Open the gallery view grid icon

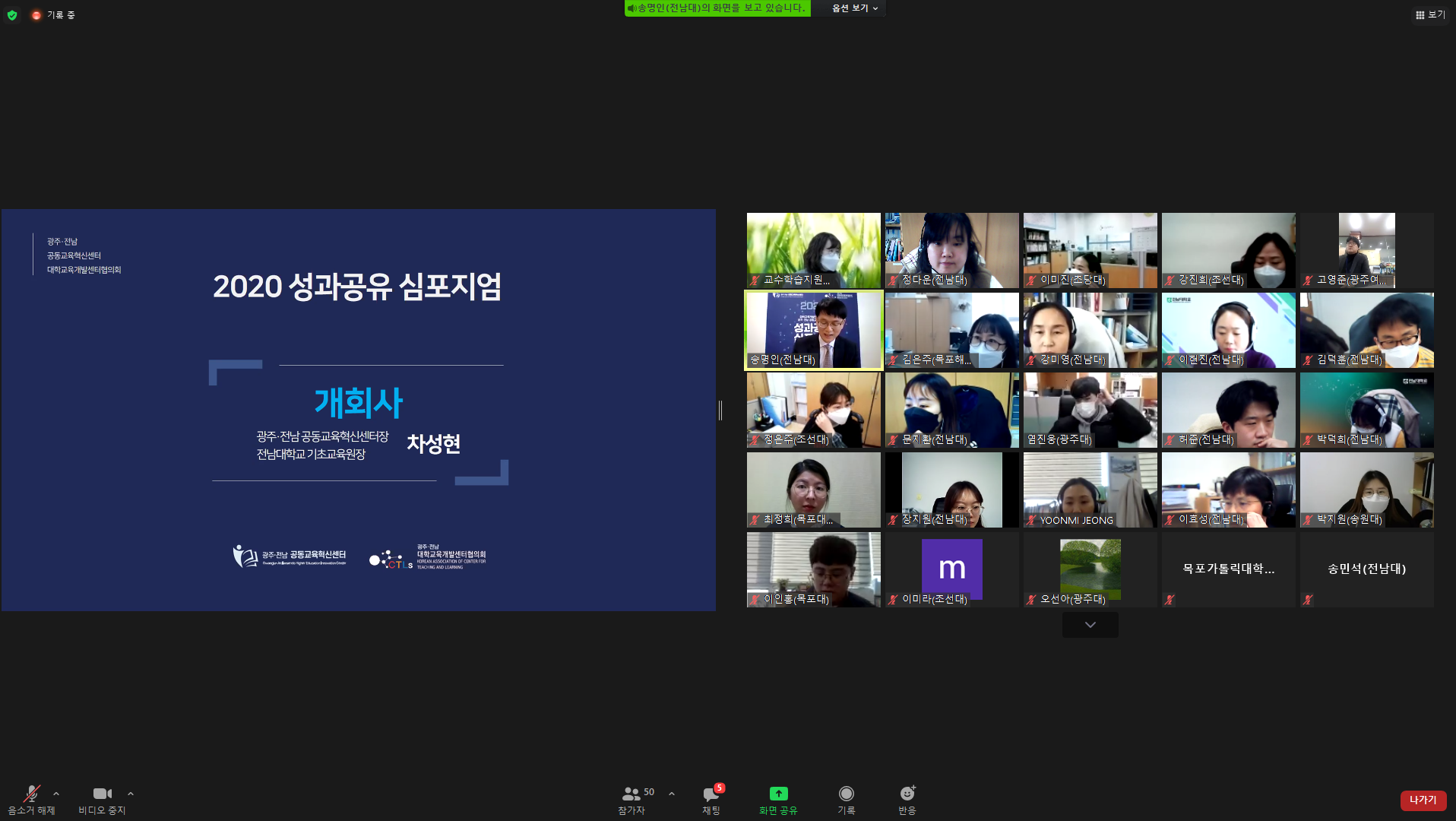click(x=1420, y=15)
